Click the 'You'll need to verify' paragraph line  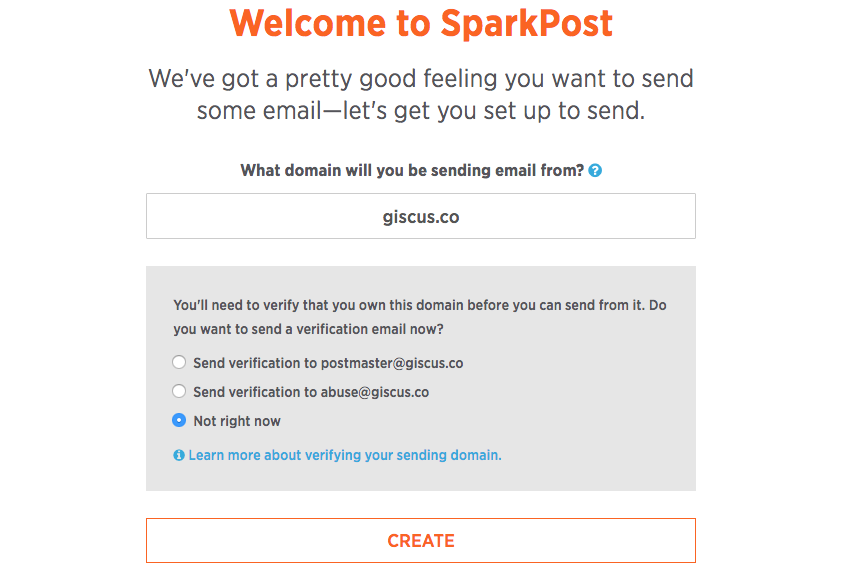[420, 305]
